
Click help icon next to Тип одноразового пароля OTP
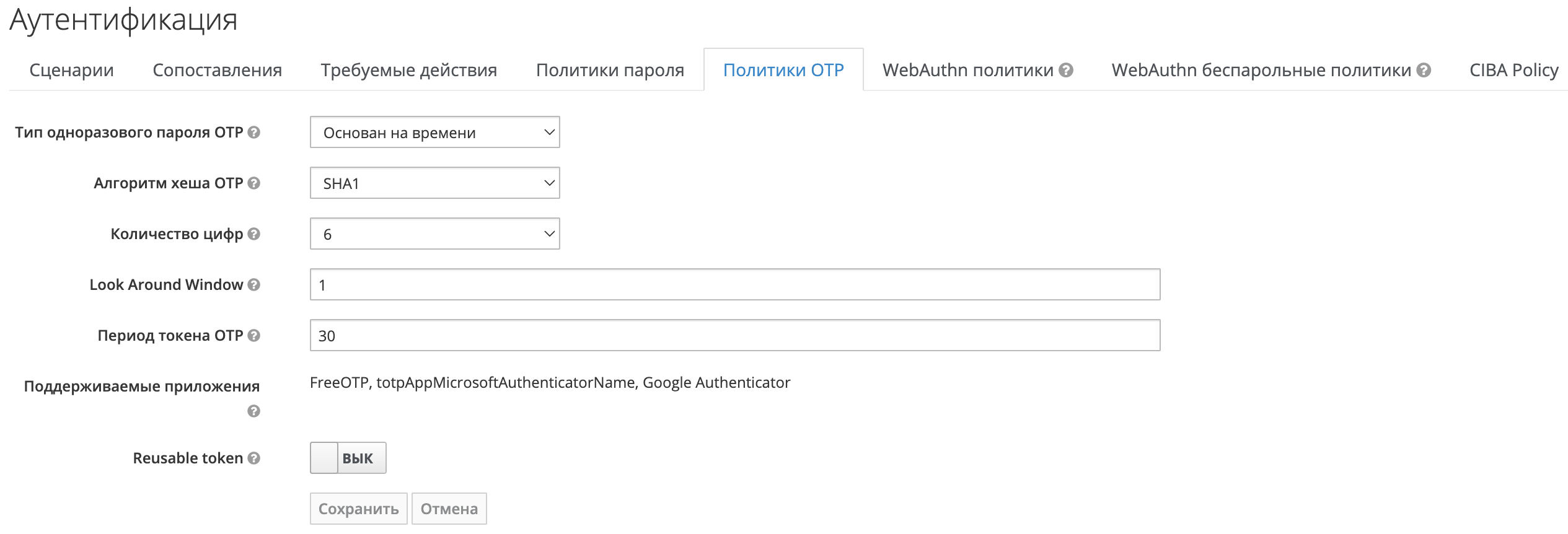point(253,133)
